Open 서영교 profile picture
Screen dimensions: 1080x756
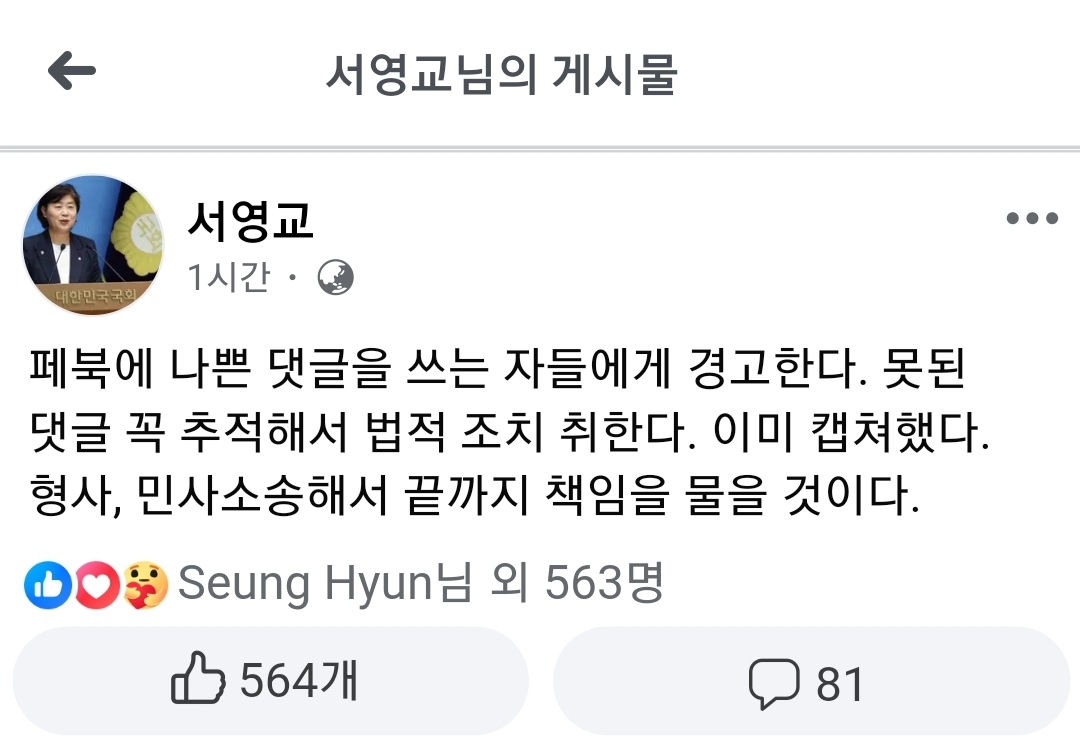tap(93, 245)
